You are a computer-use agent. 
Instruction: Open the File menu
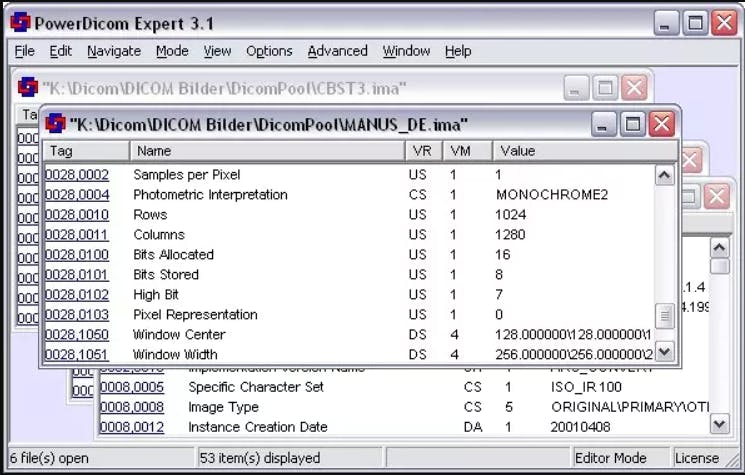click(x=24, y=51)
